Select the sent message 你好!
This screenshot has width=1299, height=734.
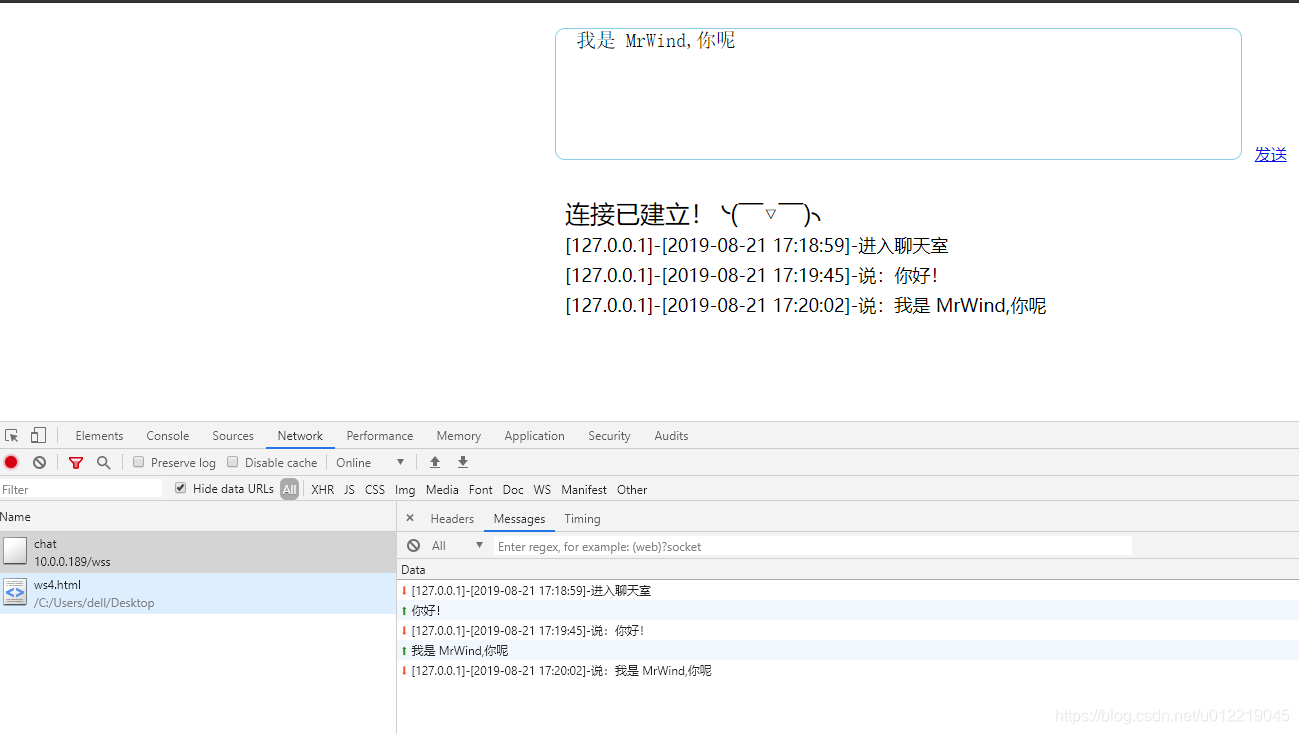pyautogui.click(x=848, y=610)
